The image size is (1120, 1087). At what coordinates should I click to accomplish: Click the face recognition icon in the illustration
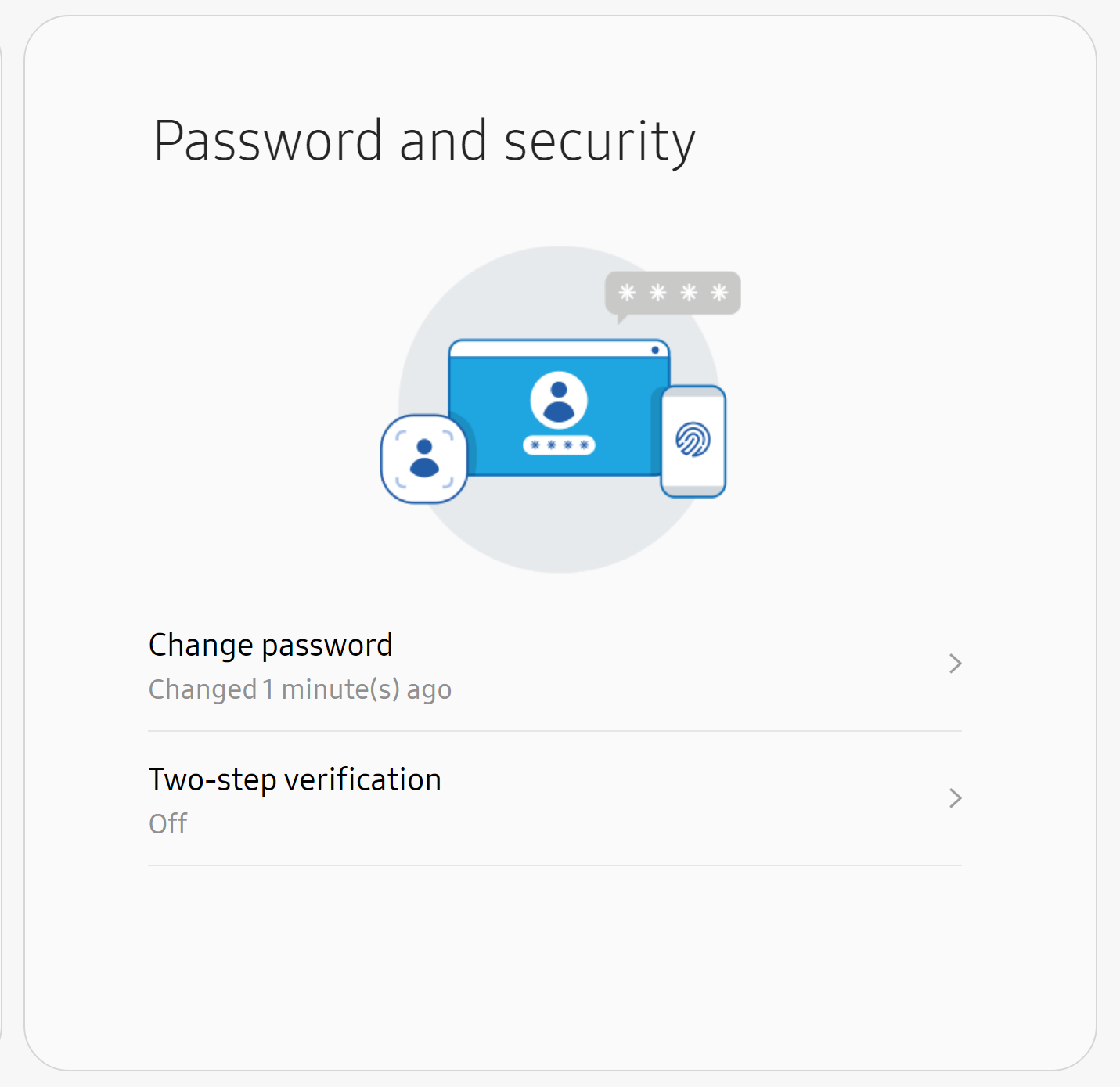pyautogui.click(x=424, y=459)
